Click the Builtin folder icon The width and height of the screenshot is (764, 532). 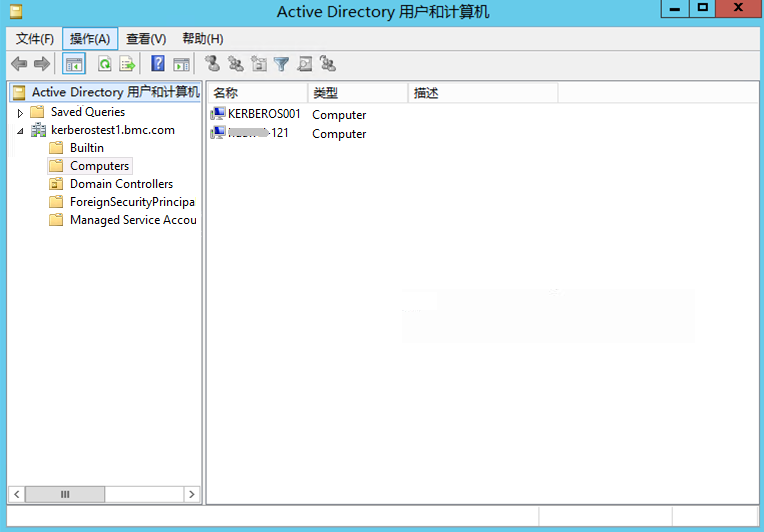tap(56, 148)
